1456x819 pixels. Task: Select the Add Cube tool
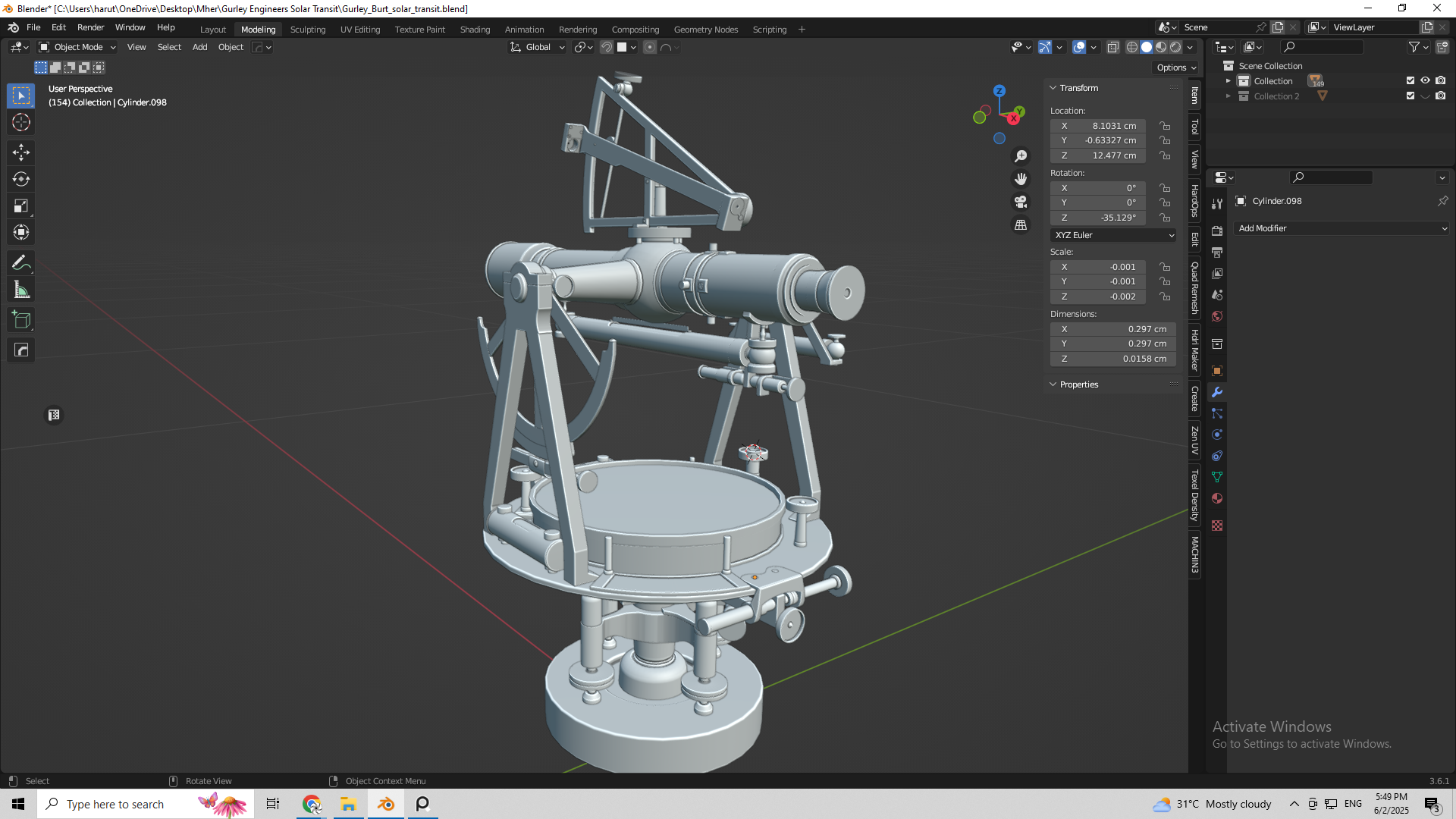point(21,320)
